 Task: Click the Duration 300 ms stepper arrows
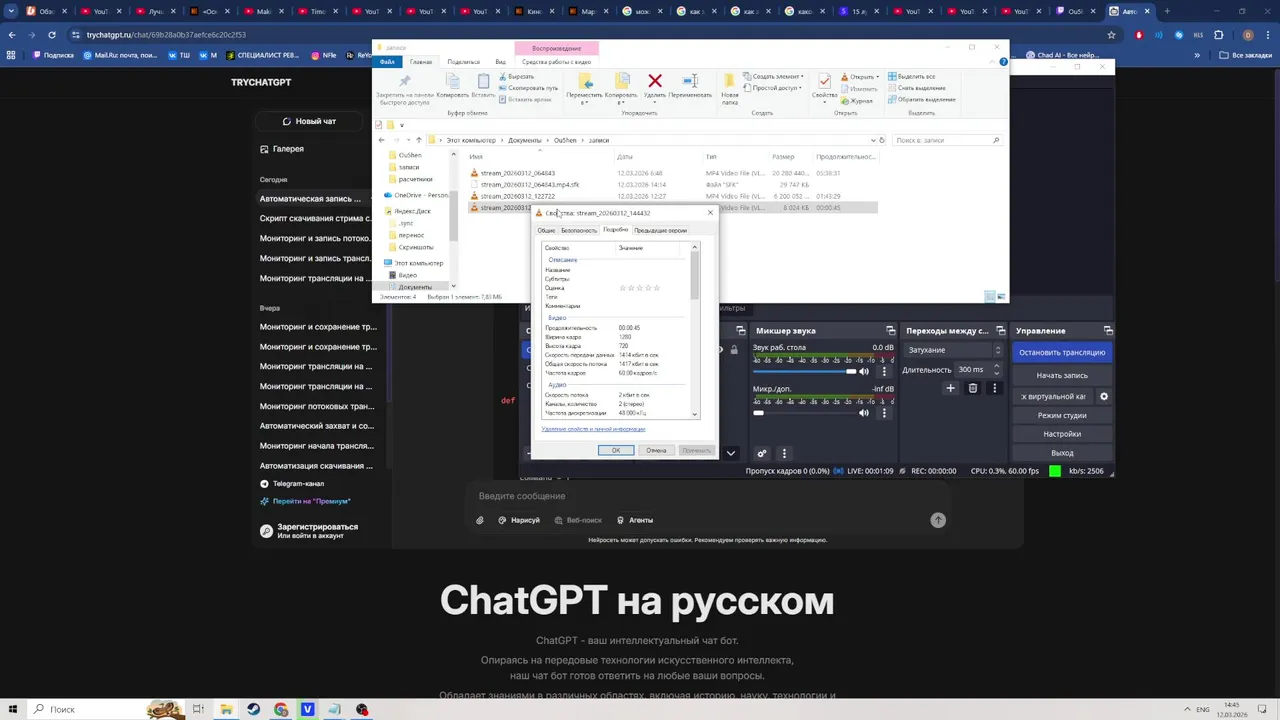click(996, 369)
